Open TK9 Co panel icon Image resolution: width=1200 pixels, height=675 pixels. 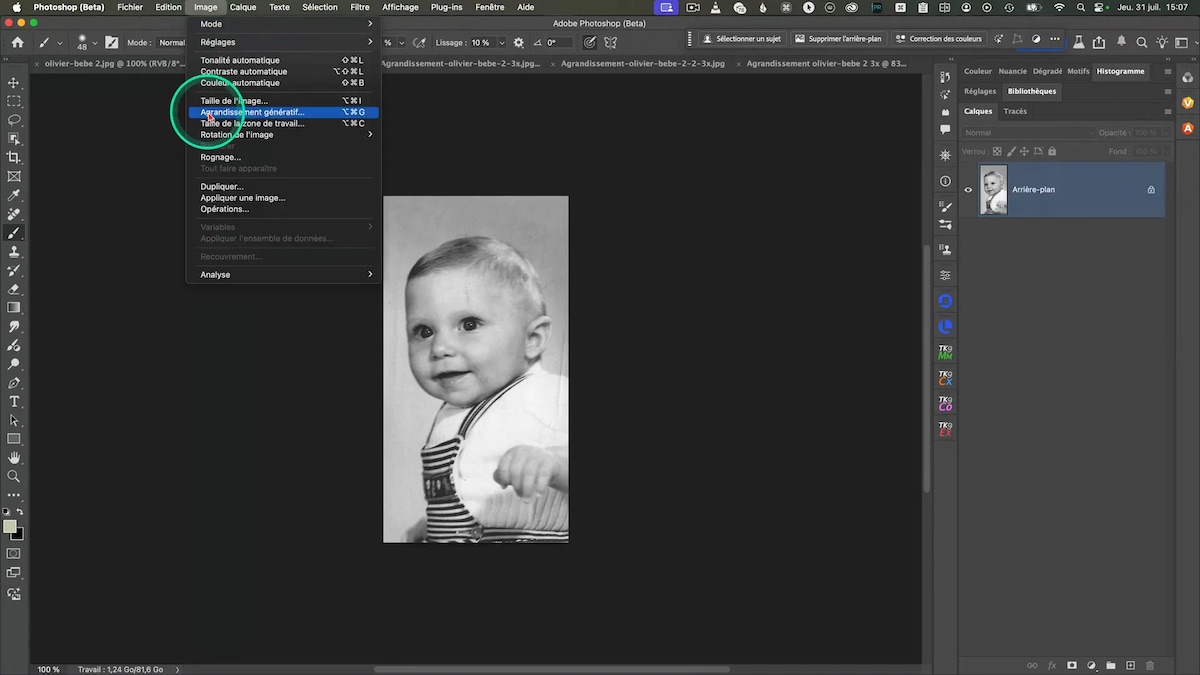(945, 404)
